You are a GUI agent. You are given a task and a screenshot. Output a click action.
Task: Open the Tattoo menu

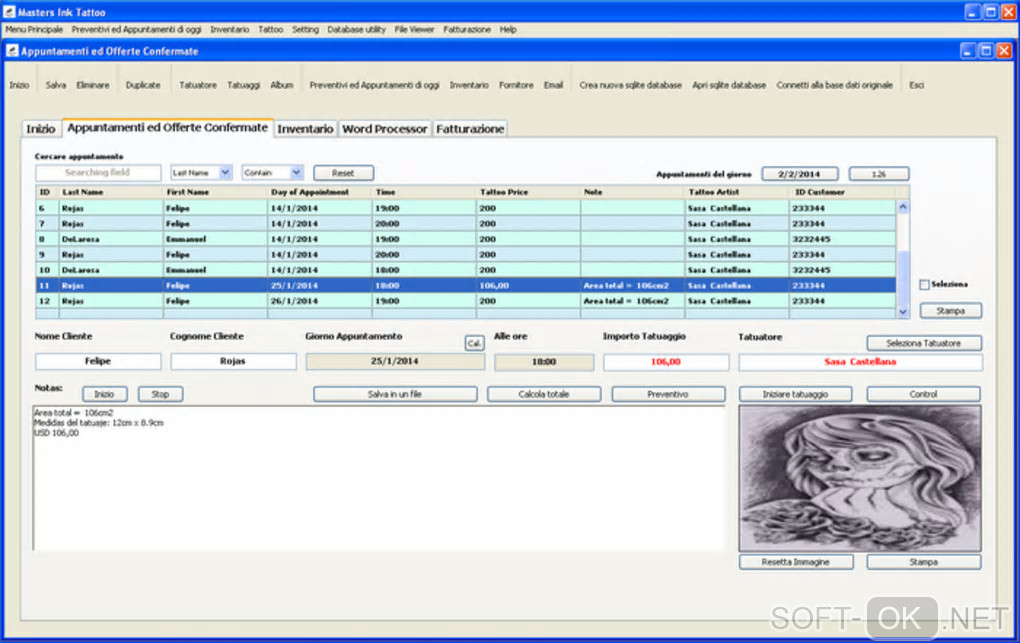tap(271, 29)
